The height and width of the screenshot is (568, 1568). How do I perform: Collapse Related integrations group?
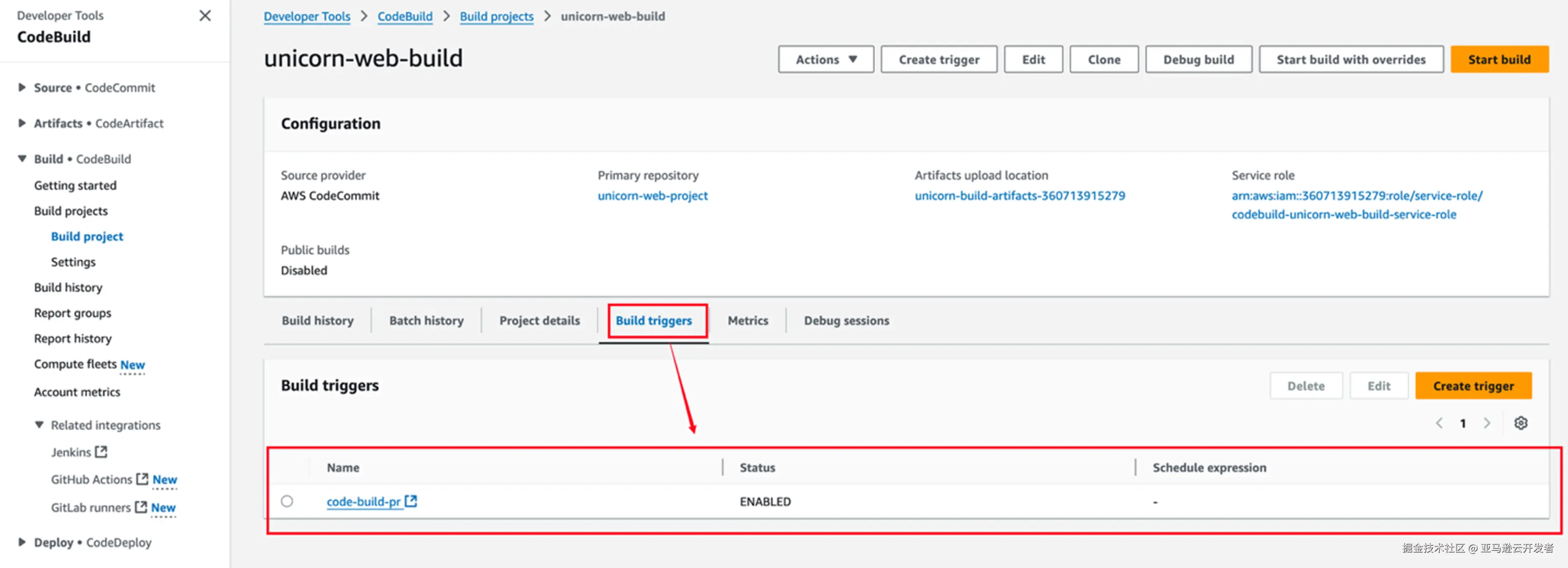pyautogui.click(x=40, y=425)
